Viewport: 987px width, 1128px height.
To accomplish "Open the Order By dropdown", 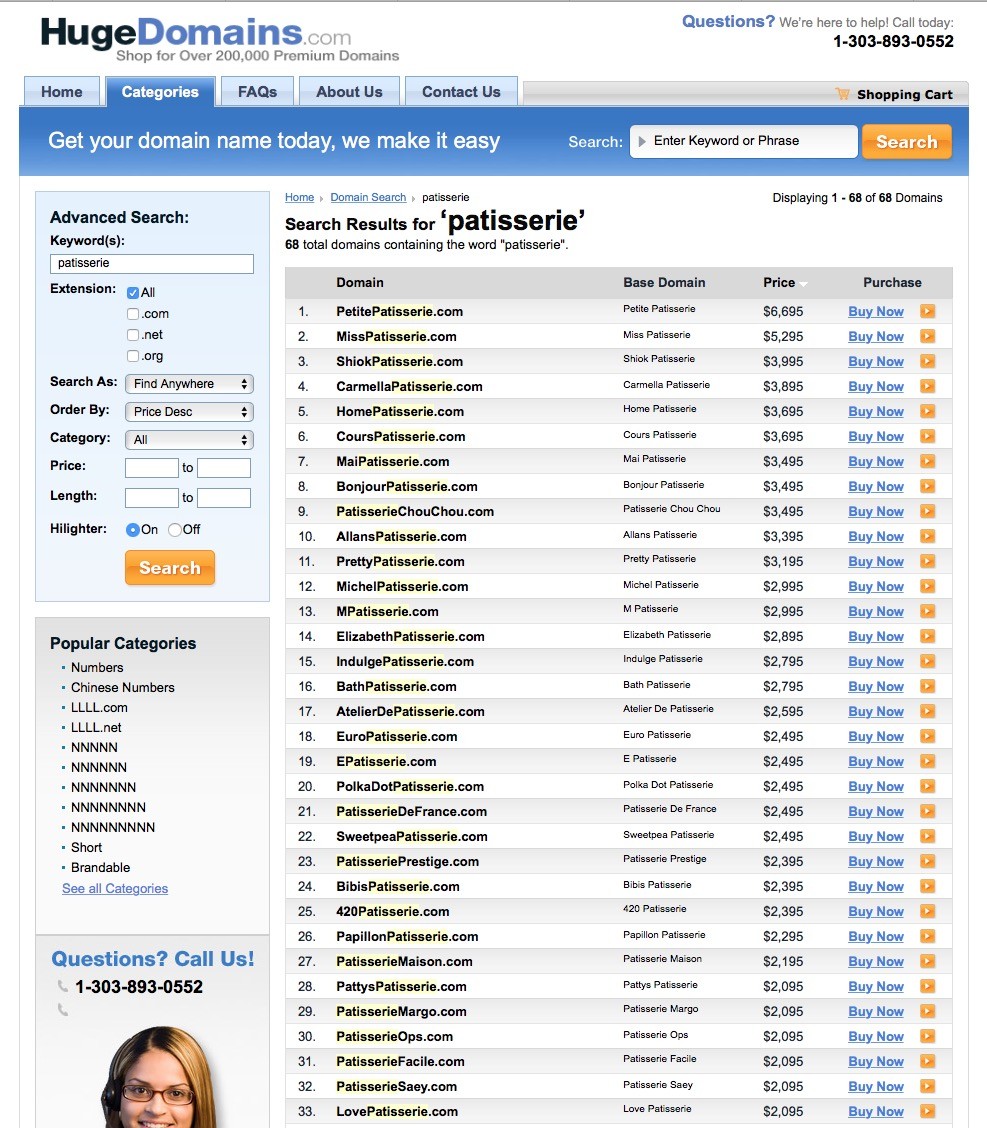I will click(x=189, y=411).
